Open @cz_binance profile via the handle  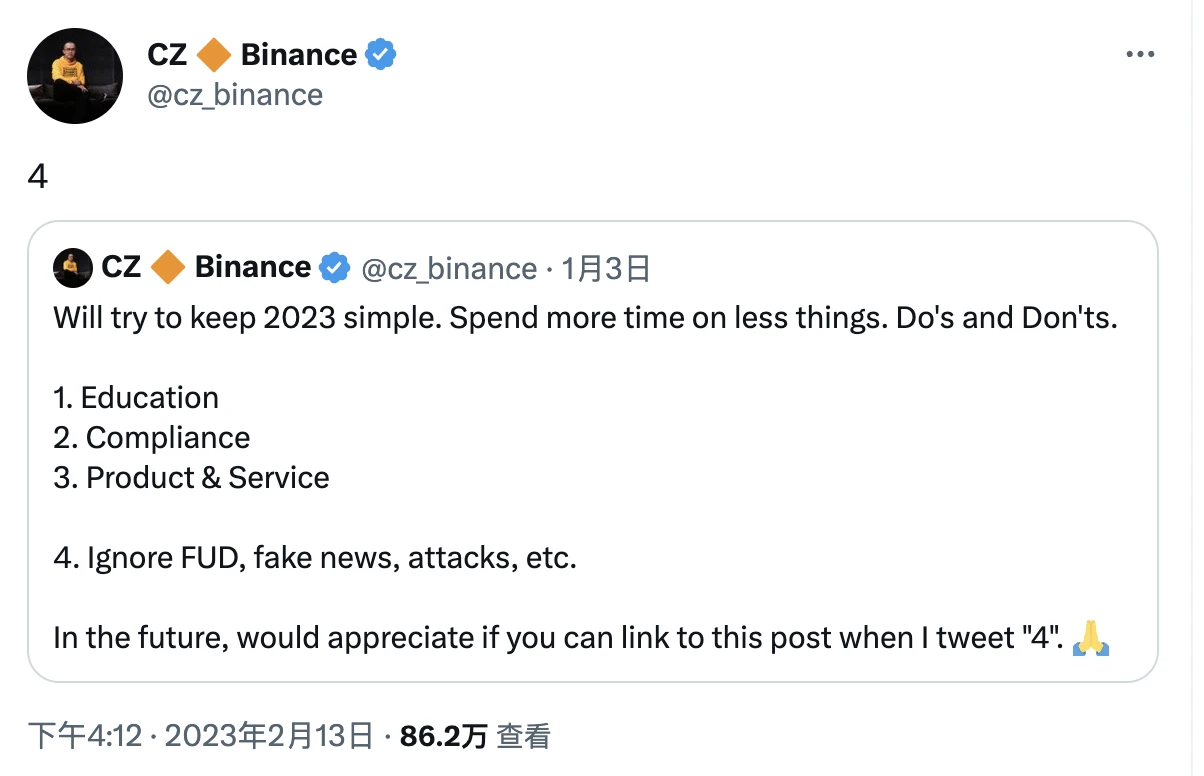tap(236, 95)
